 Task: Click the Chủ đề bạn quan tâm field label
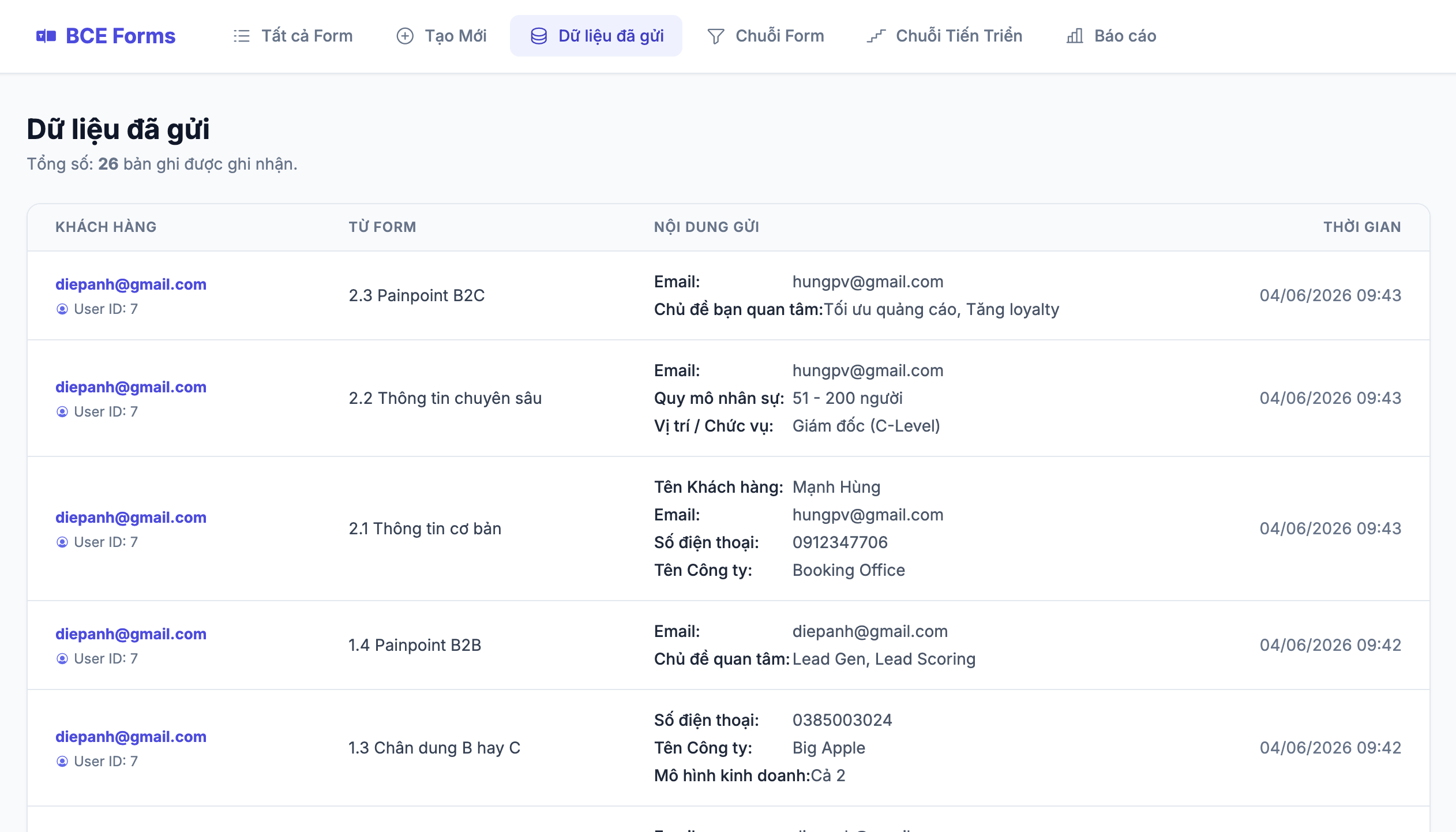point(738,310)
